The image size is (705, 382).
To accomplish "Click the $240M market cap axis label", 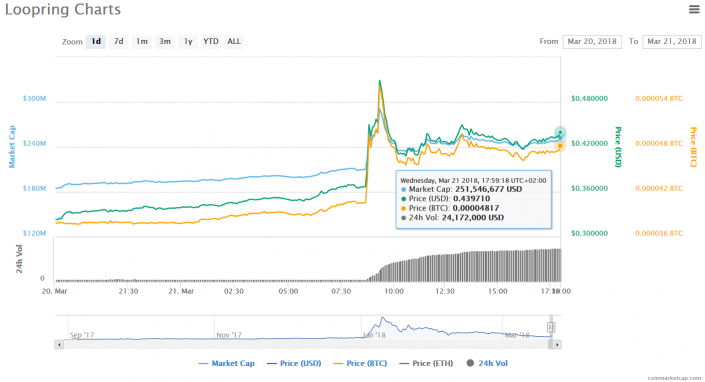I will [34, 143].
